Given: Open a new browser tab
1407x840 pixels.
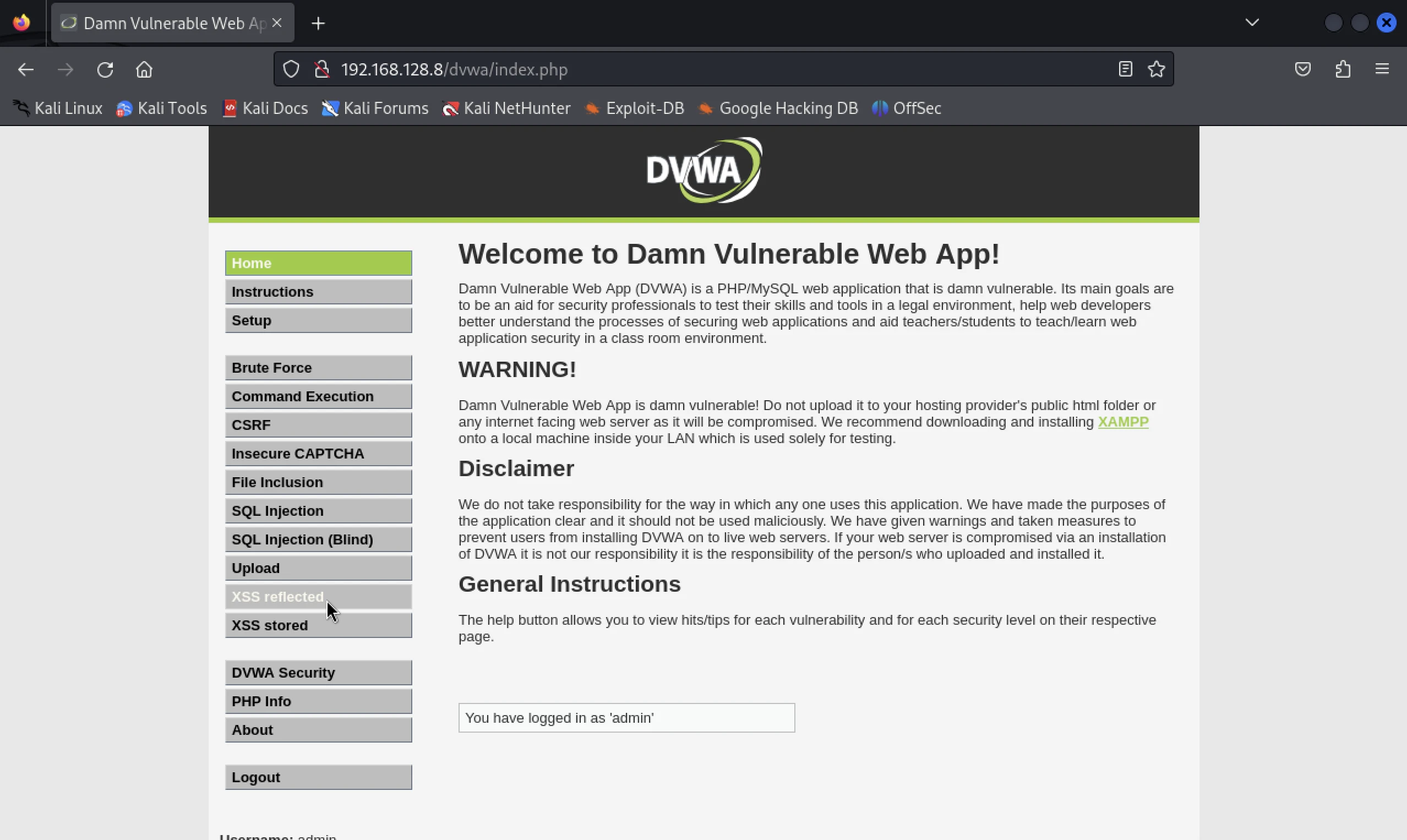Looking at the screenshot, I should (318, 23).
